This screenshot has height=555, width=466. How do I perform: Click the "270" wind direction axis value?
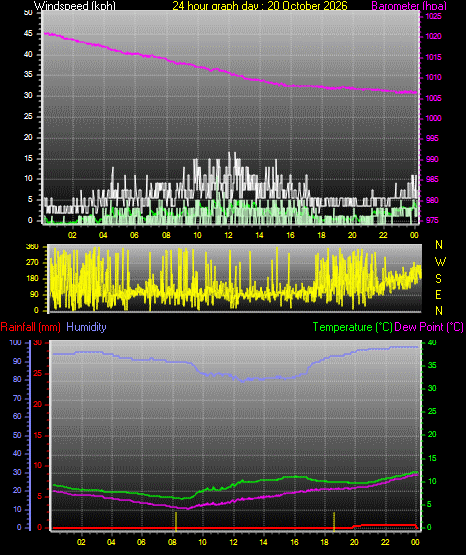[32, 263]
